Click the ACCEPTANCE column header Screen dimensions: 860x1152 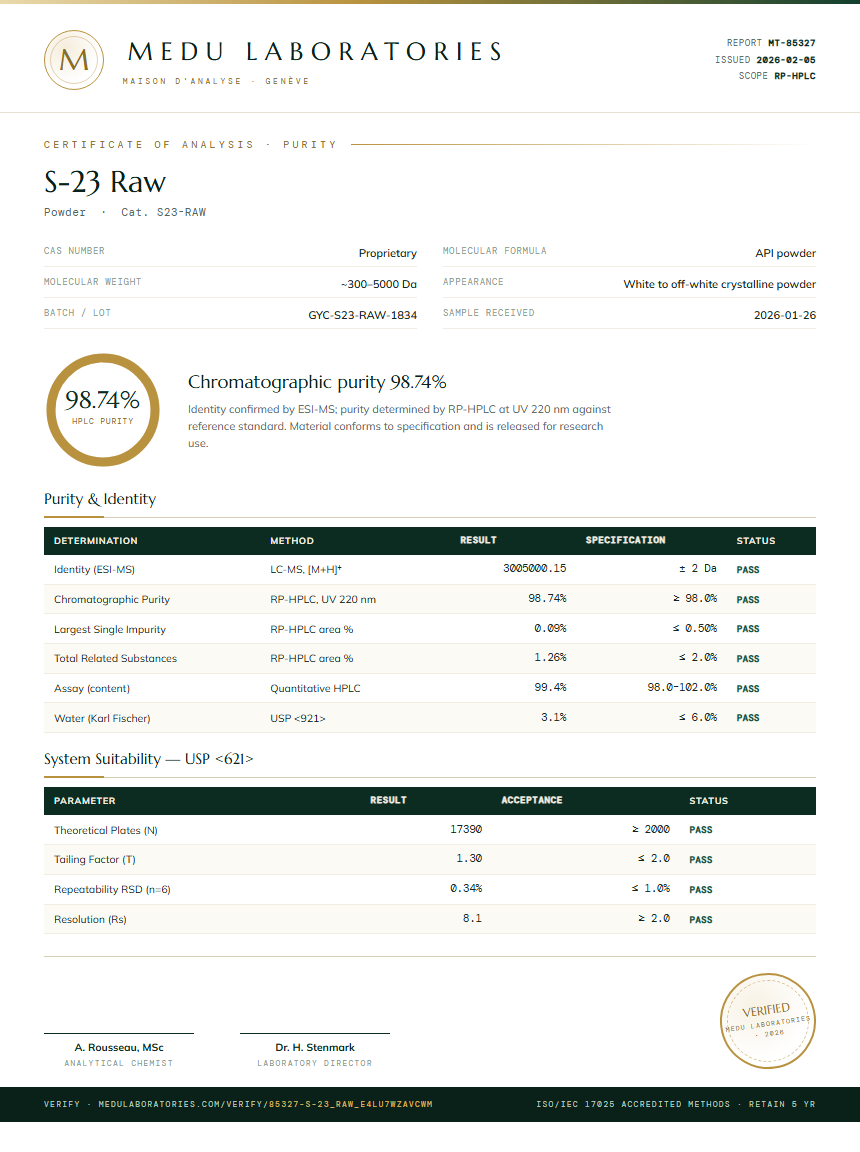(532, 800)
